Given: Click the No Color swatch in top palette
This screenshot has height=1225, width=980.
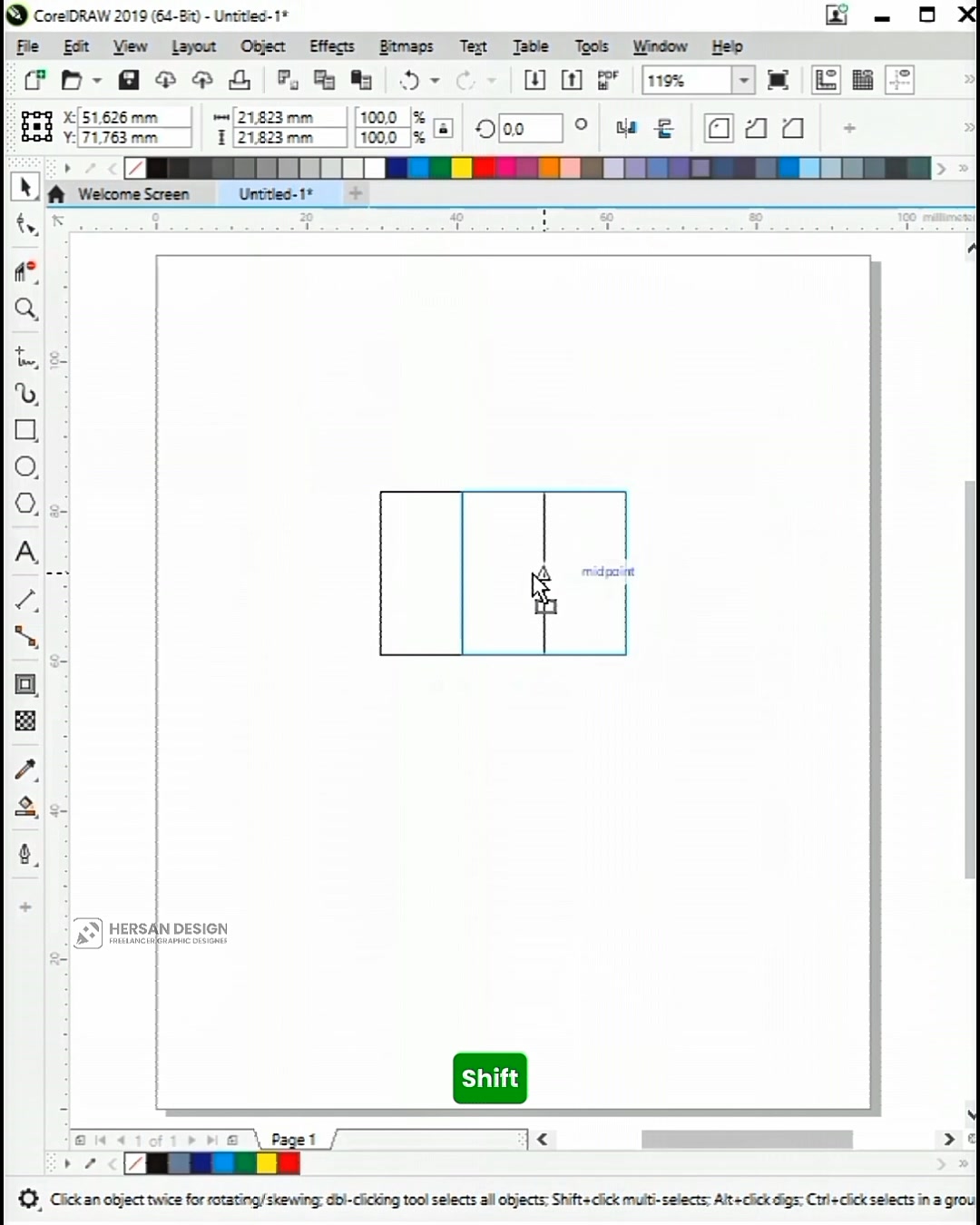Looking at the screenshot, I should [x=135, y=169].
